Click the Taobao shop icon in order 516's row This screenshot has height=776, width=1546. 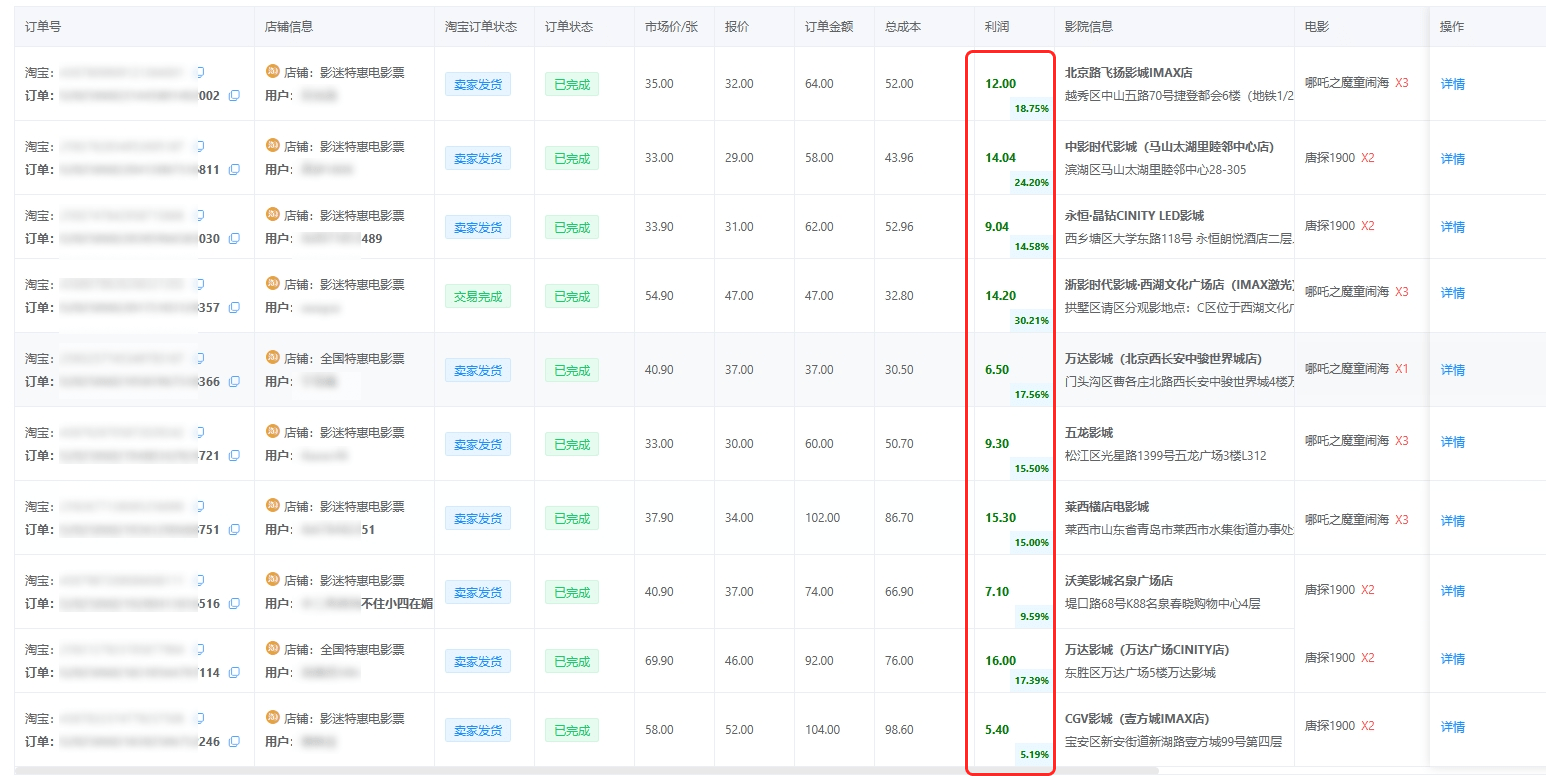pyautogui.click(x=272, y=580)
